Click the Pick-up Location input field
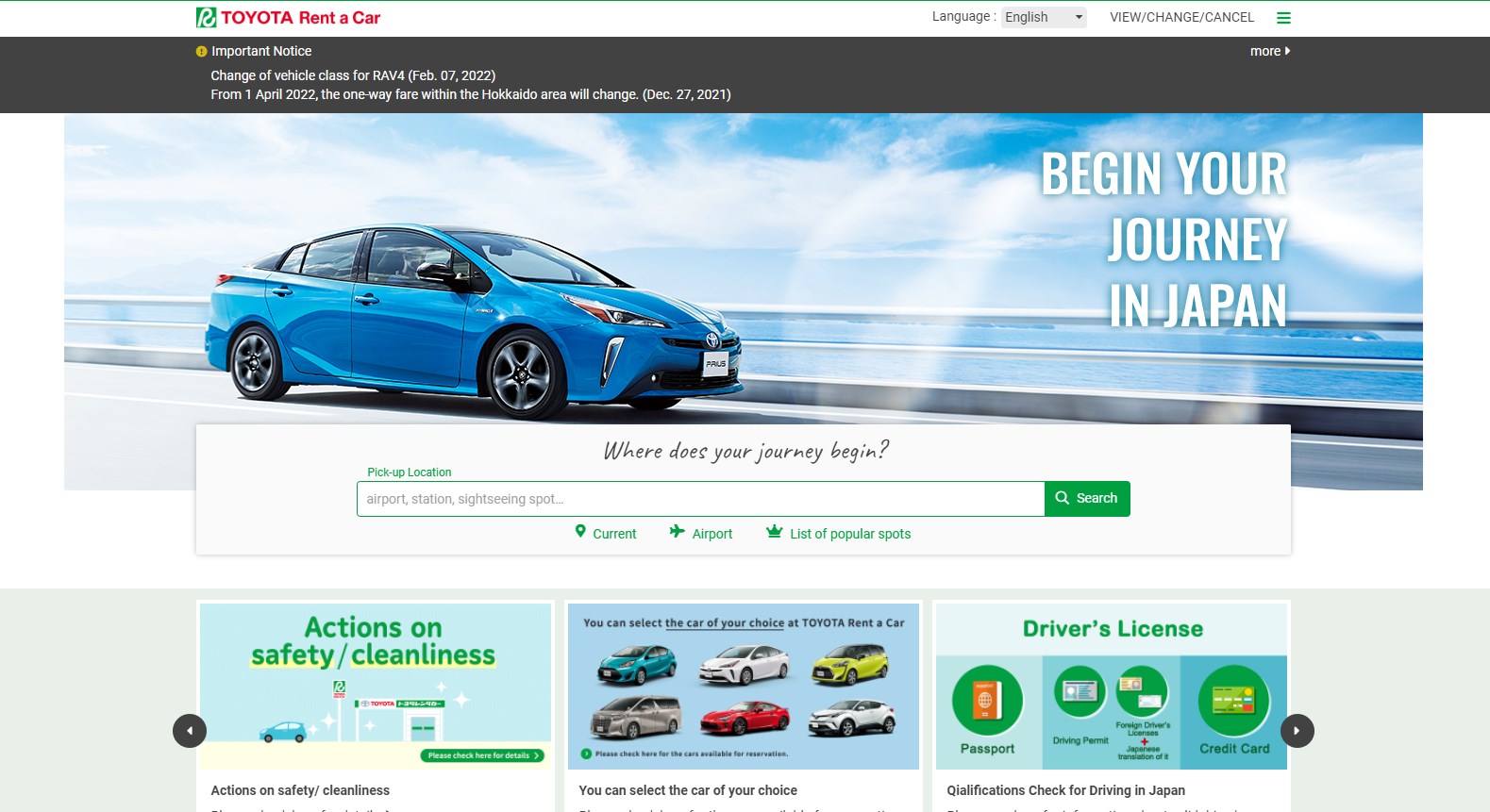Screen dimensions: 1490x812 (x=700, y=499)
